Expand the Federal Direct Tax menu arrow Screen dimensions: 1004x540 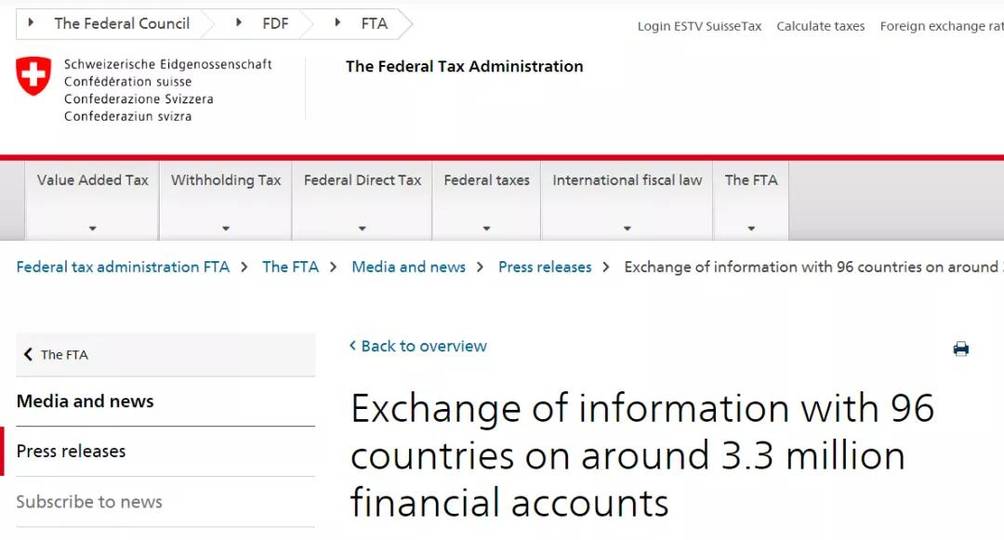point(362,229)
